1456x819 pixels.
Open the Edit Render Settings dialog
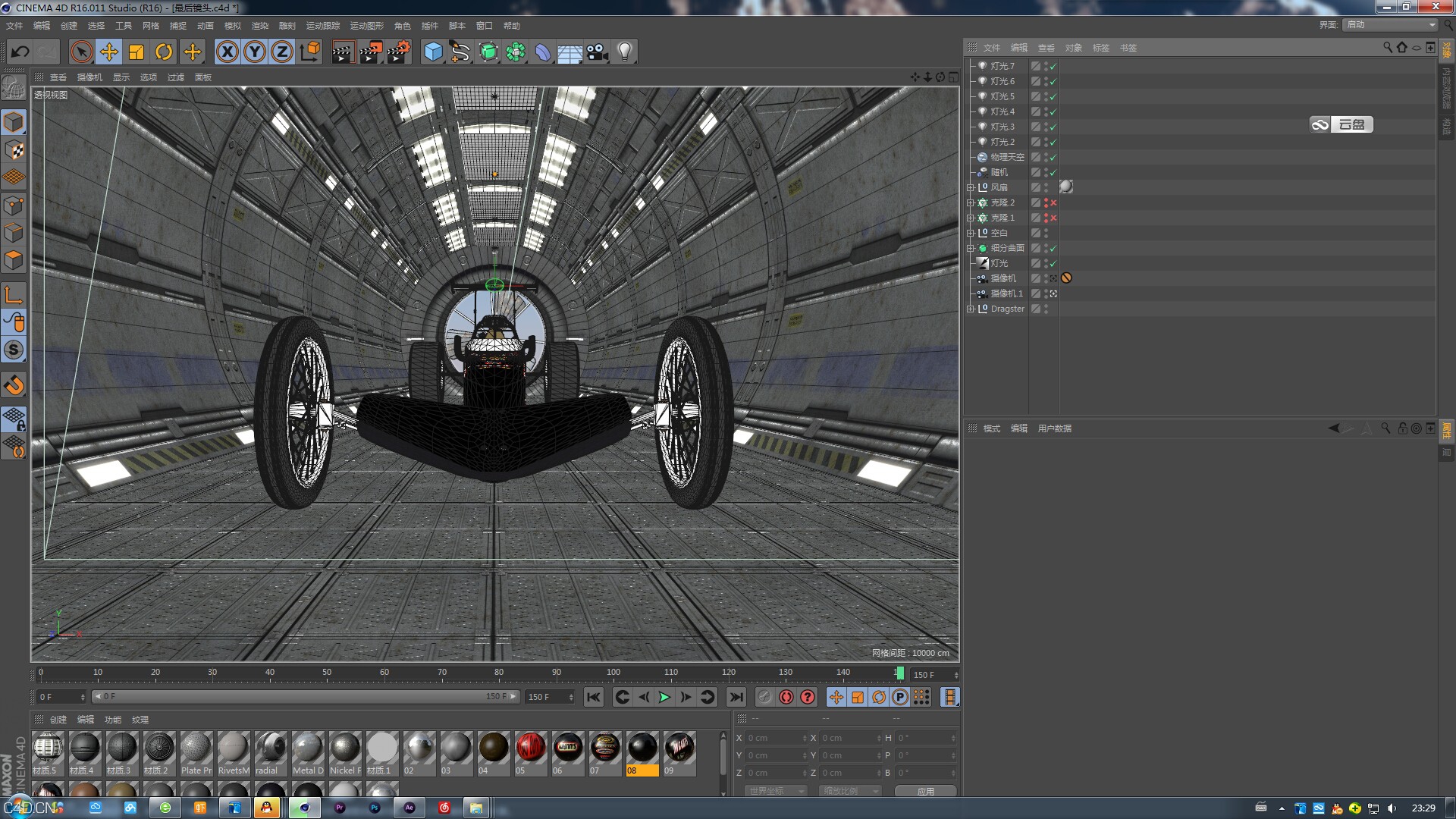398,52
